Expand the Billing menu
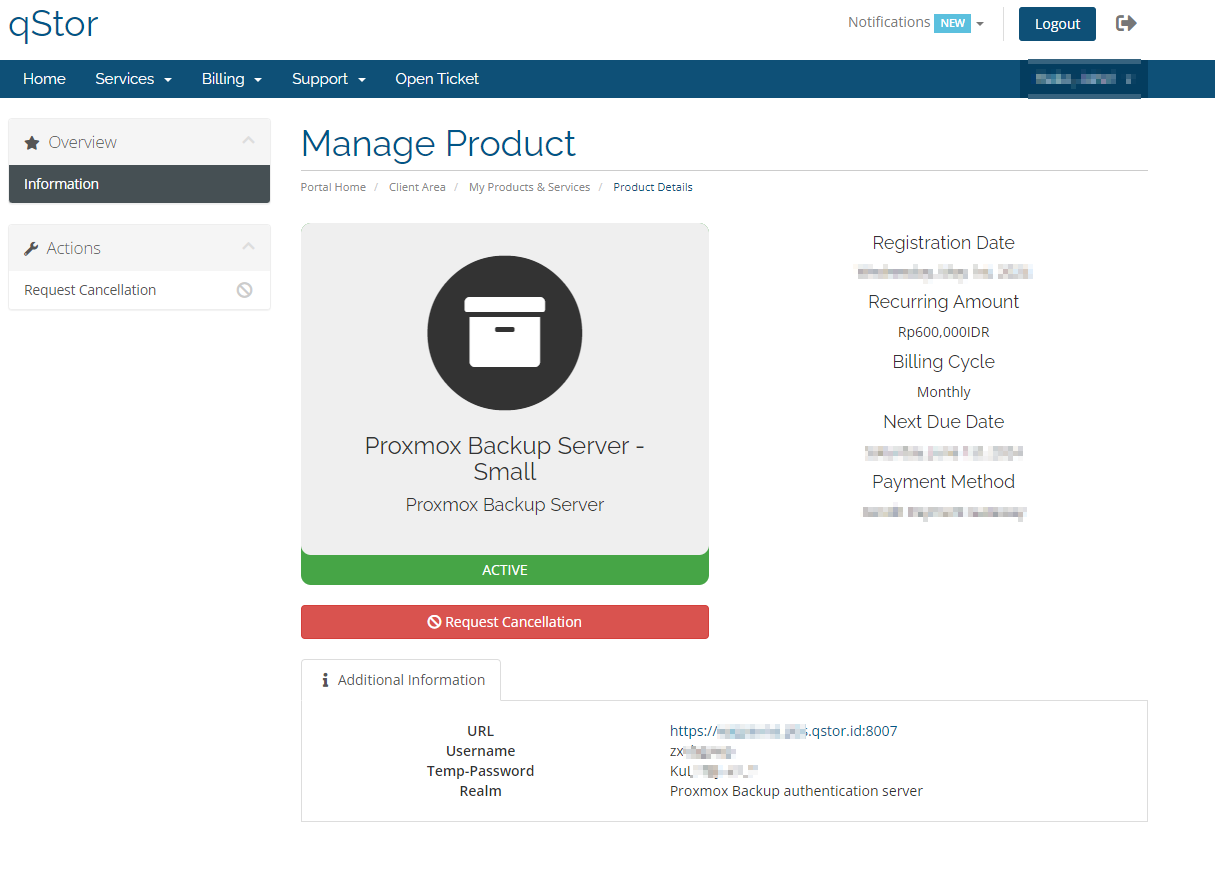 (232, 79)
